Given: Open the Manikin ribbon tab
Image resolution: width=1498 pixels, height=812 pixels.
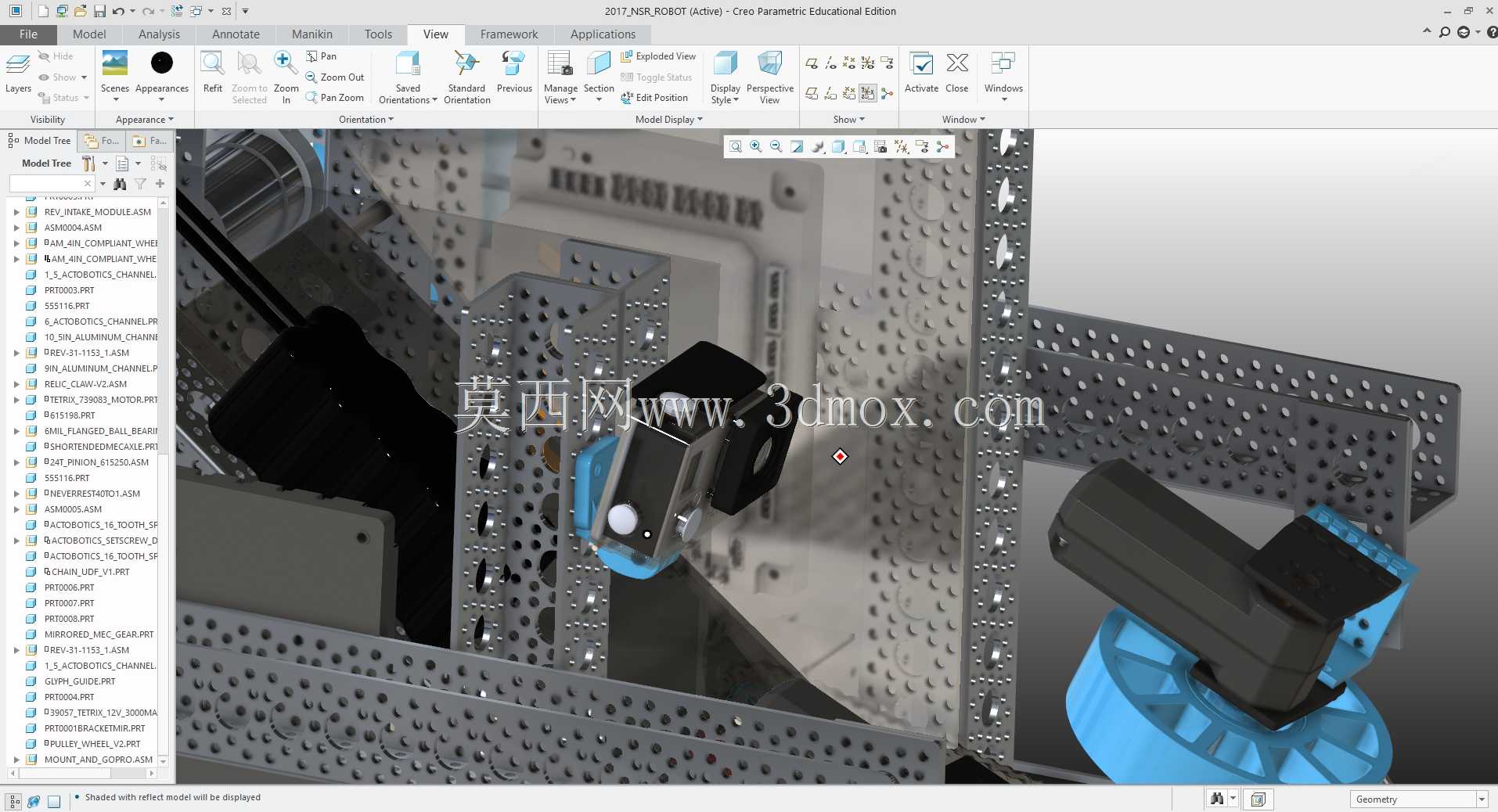Looking at the screenshot, I should tap(312, 34).
